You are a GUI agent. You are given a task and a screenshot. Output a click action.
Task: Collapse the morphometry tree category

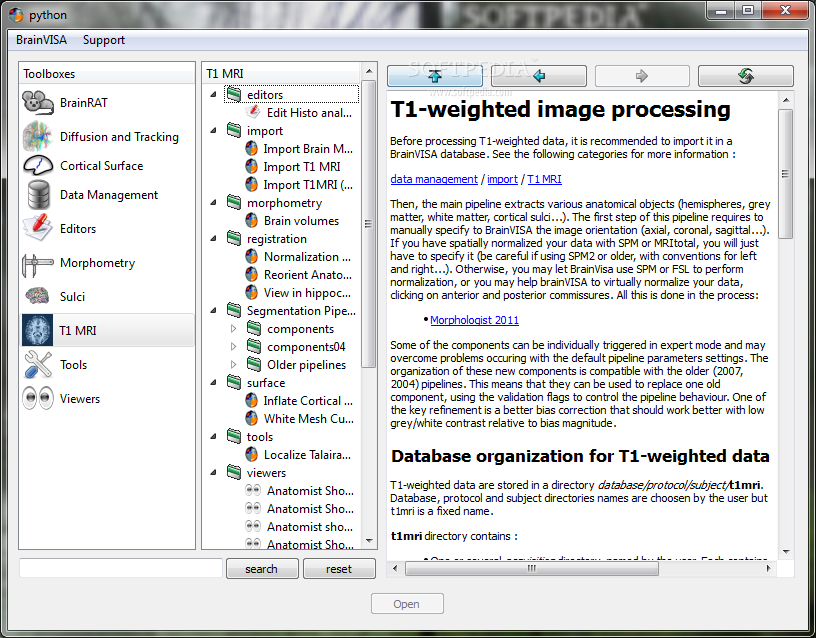(x=214, y=202)
